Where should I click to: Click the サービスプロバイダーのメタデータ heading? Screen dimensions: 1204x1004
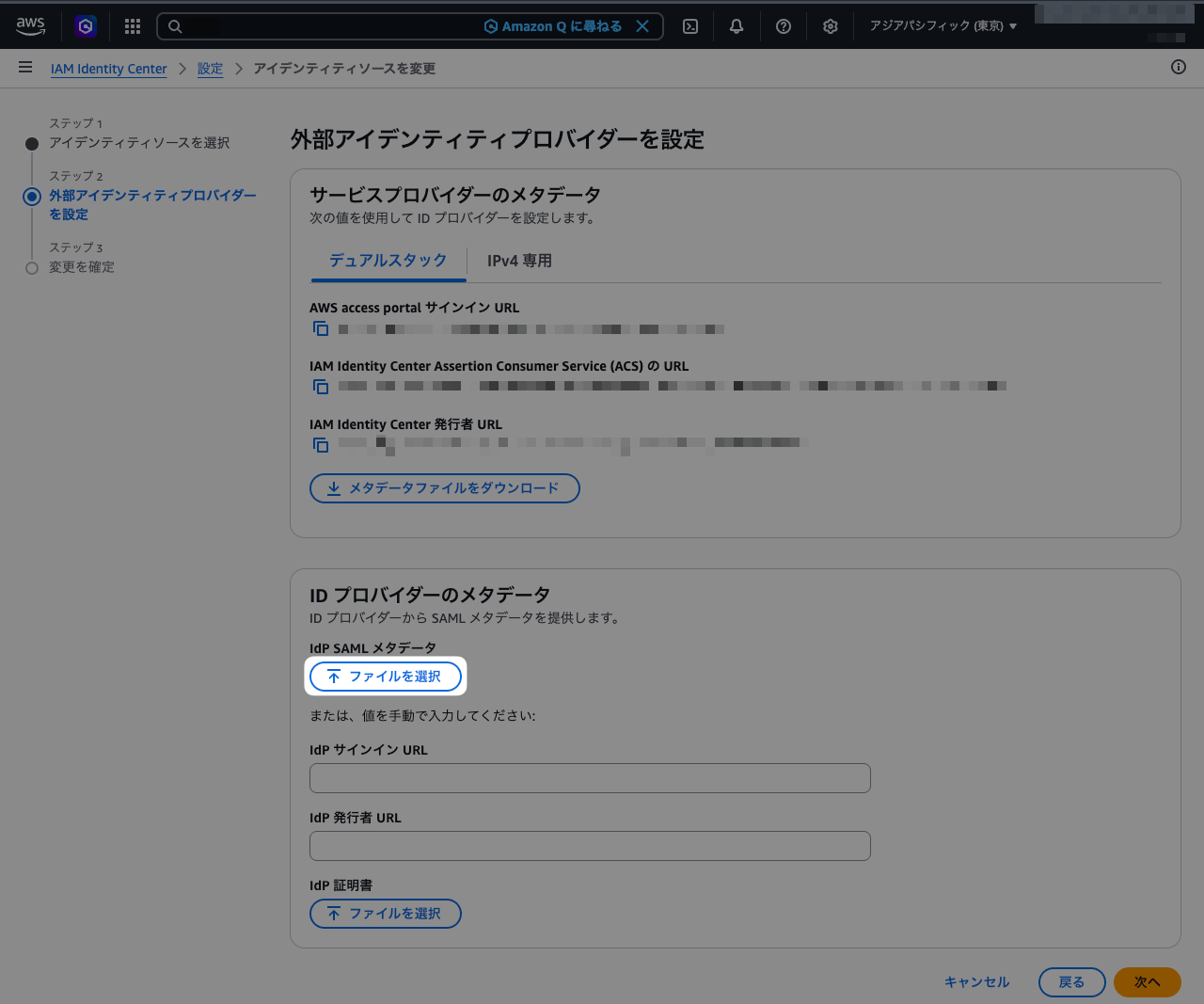[455, 195]
